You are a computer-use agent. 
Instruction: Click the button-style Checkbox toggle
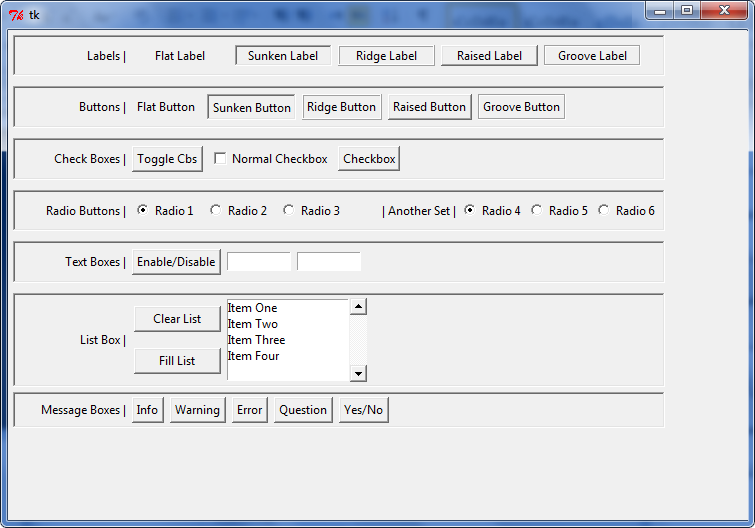(x=369, y=159)
